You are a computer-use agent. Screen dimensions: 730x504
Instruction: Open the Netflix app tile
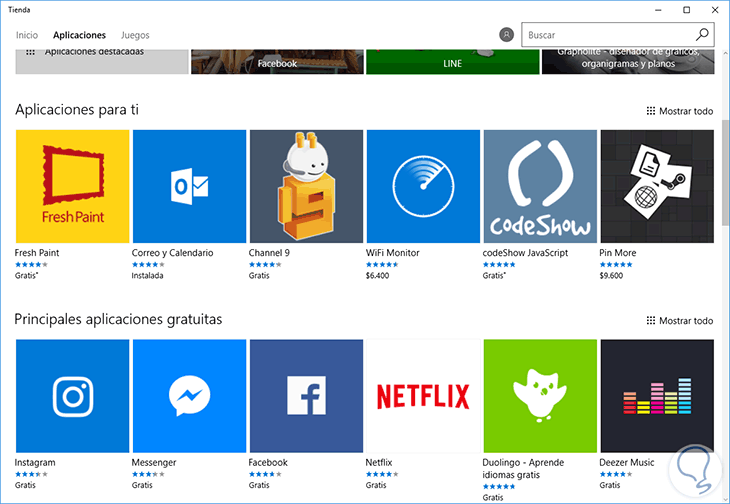423,396
